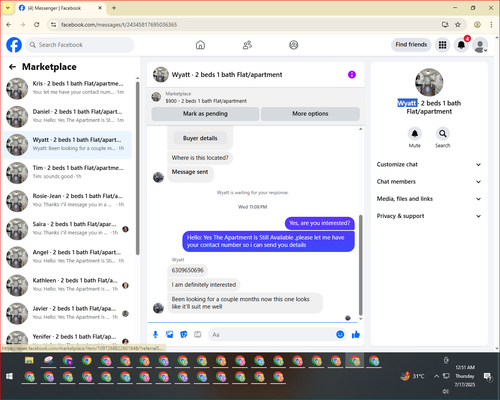Open the notifications bell in header

461,45
